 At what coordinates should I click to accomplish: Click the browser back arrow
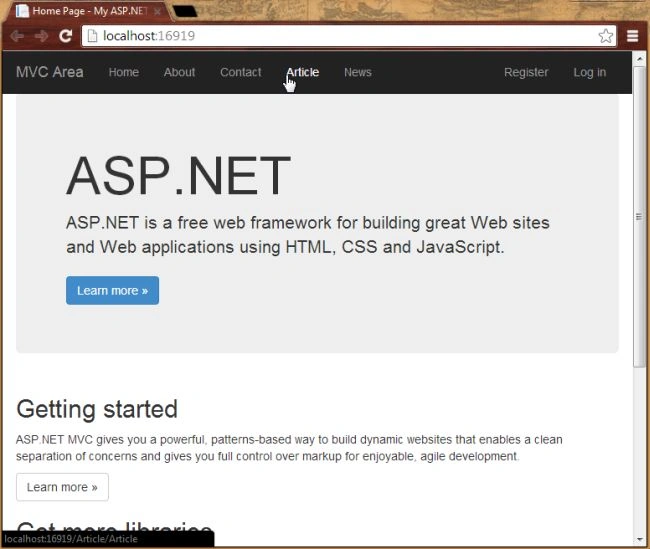(17, 36)
